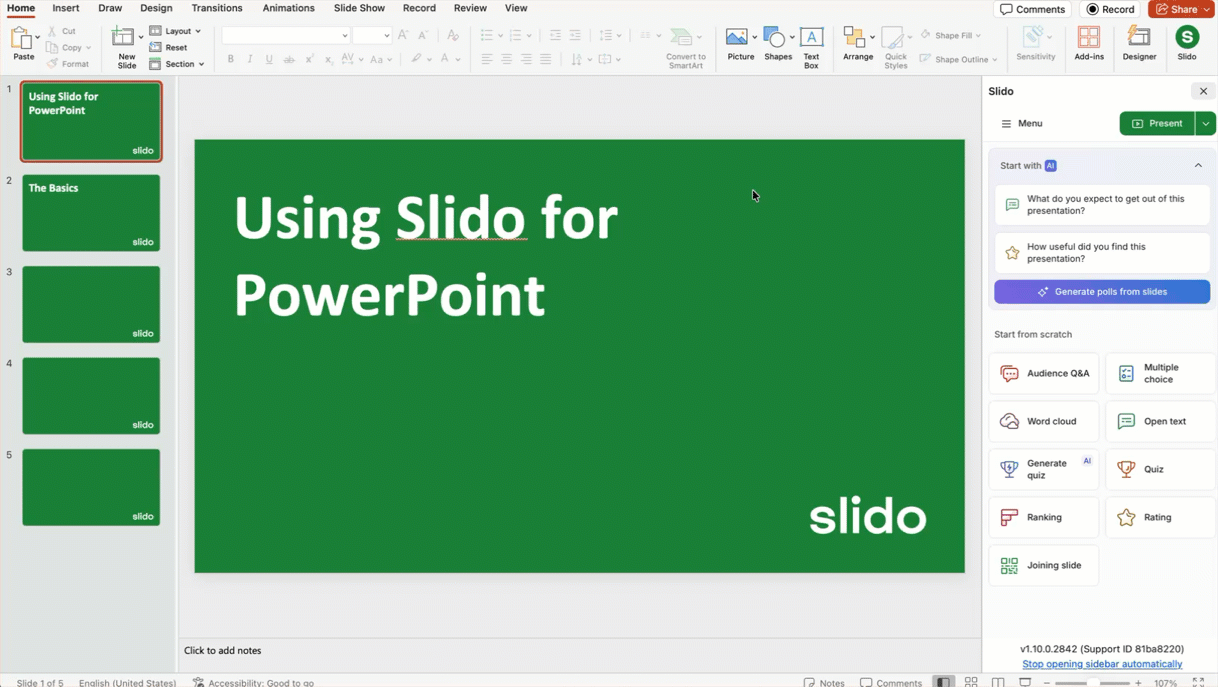Open the font name combo box
Image resolution: width=1218 pixels, height=687 pixels.
click(x=285, y=35)
